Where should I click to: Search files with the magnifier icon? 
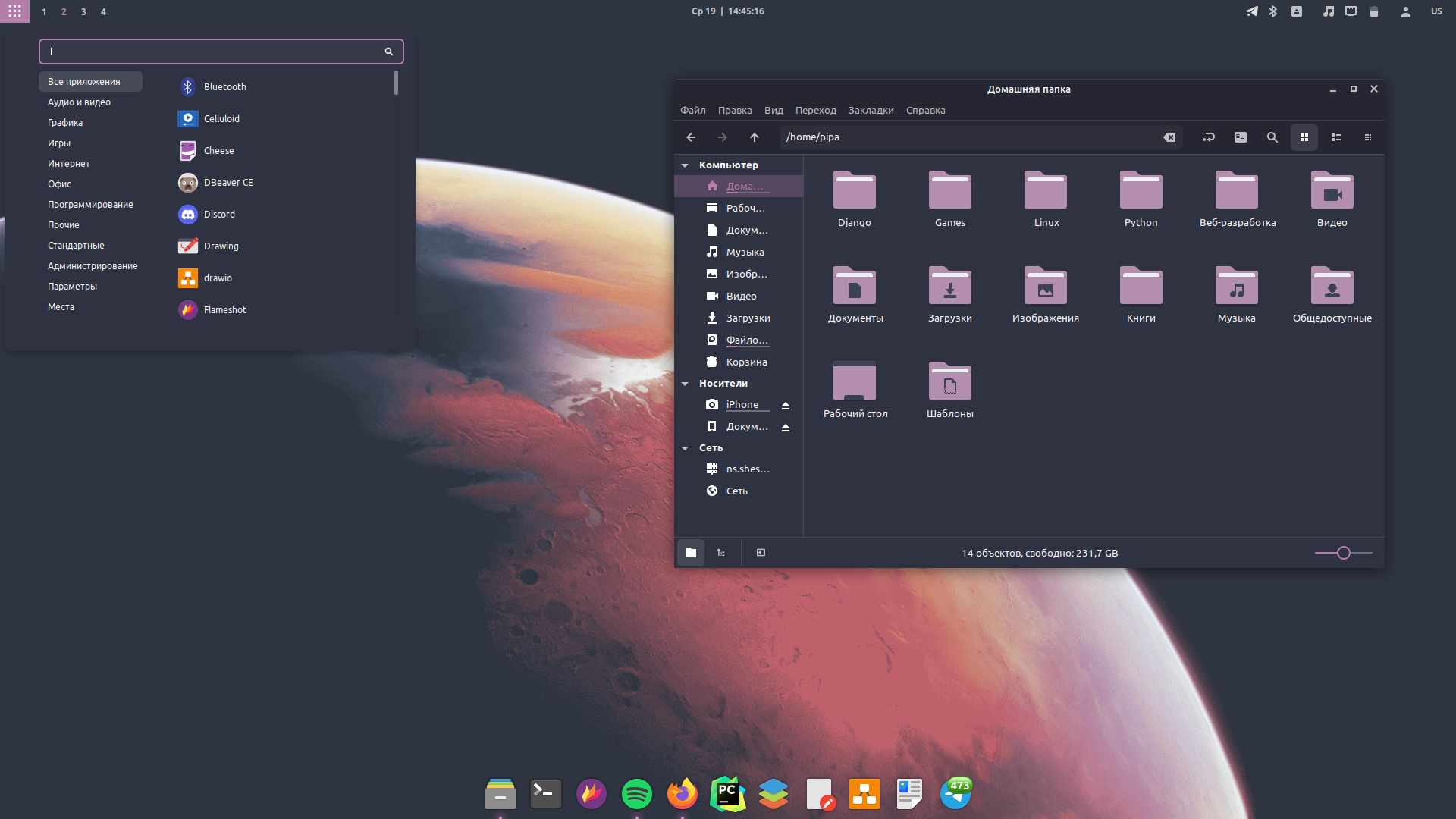pos(1272,137)
